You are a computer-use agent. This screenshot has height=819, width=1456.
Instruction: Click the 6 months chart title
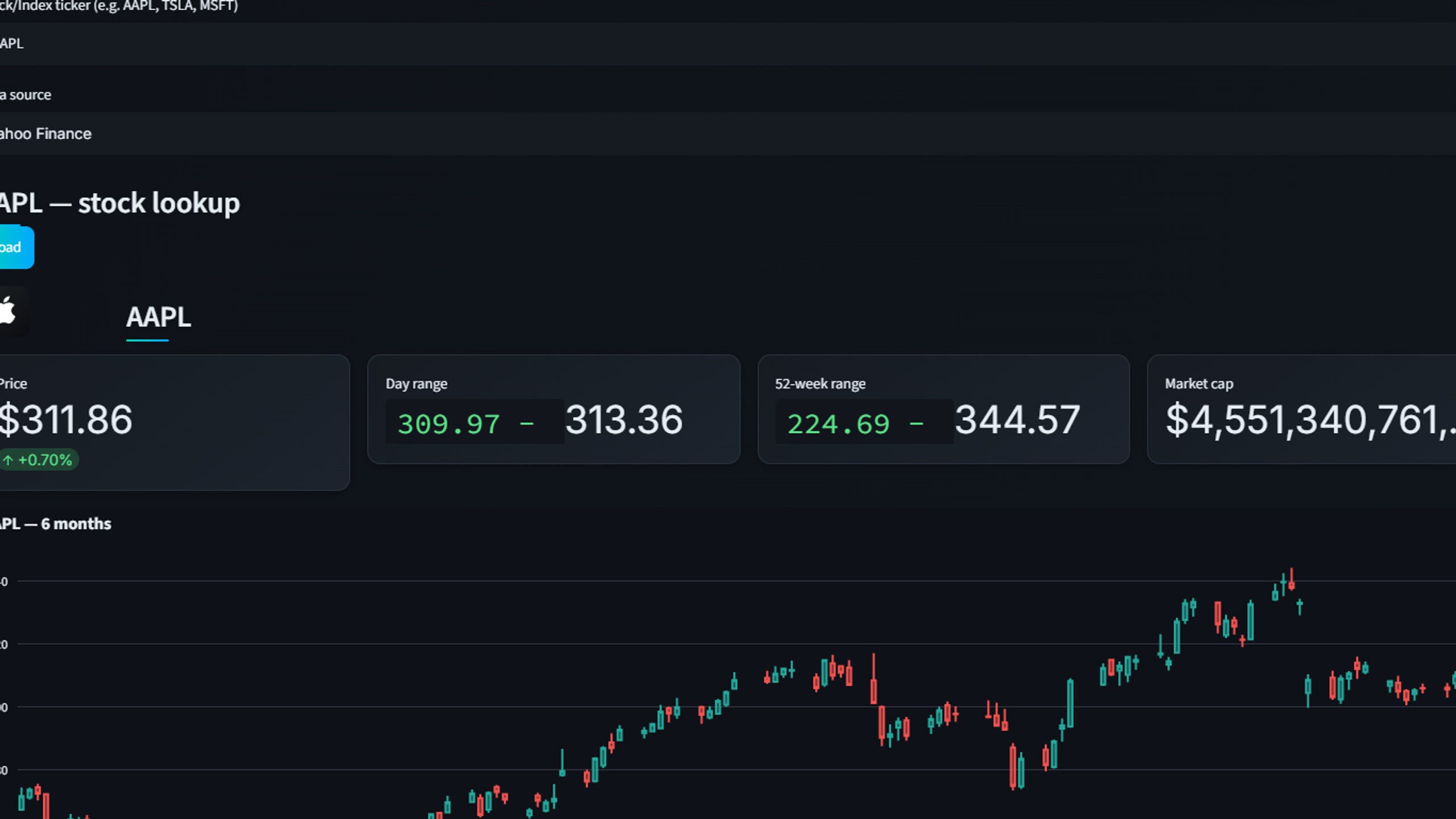point(55,524)
